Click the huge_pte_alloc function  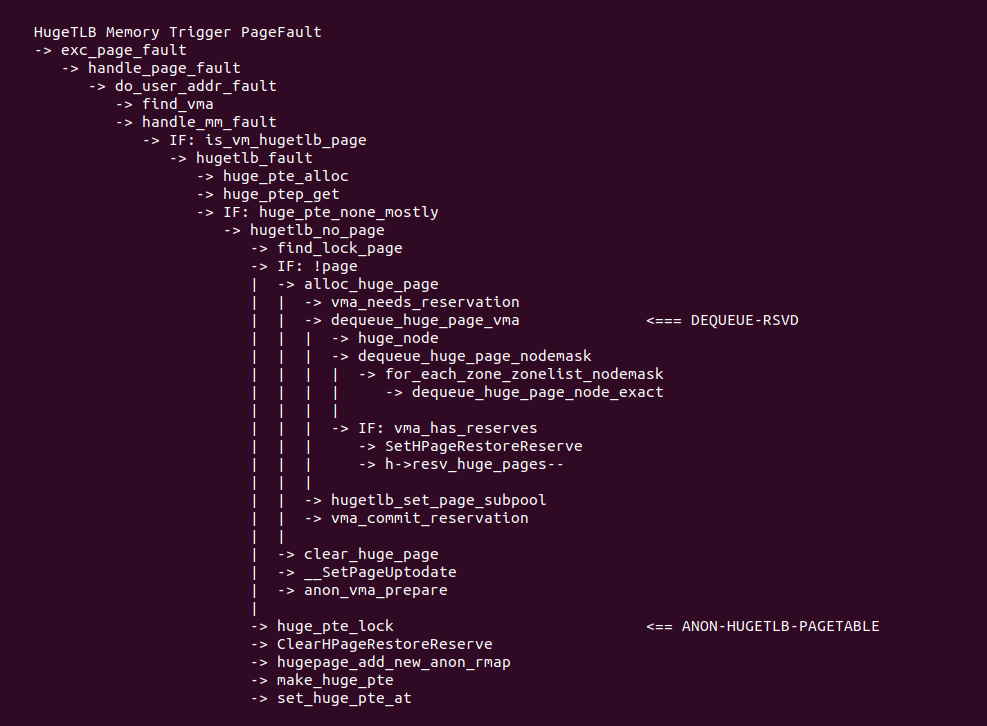click(285, 176)
